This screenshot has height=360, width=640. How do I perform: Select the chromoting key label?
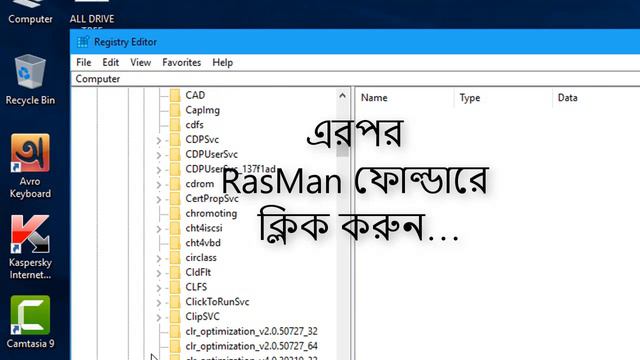click(211, 213)
